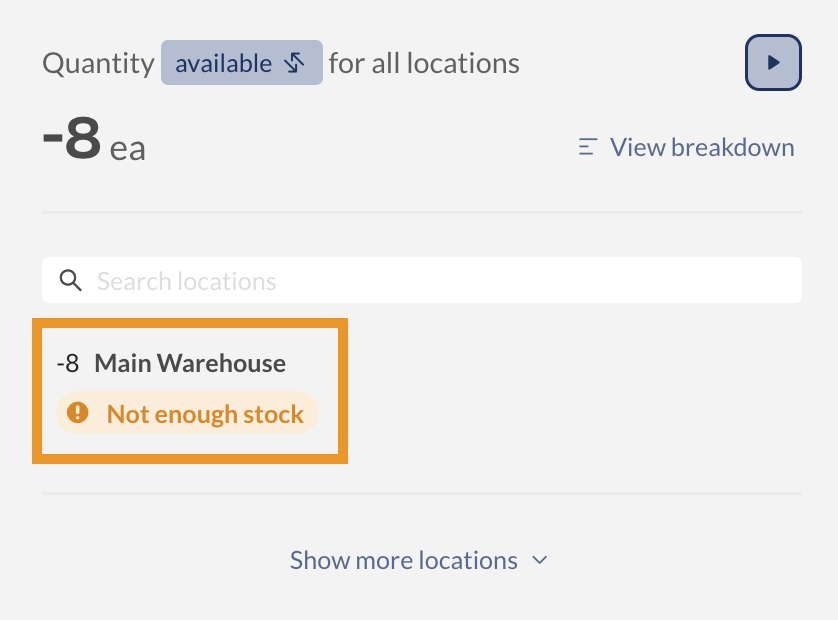The height and width of the screenshot is (620, 838).
Task: Toggle quantity from 'available' to another type
Action: (x=241, y=62)
